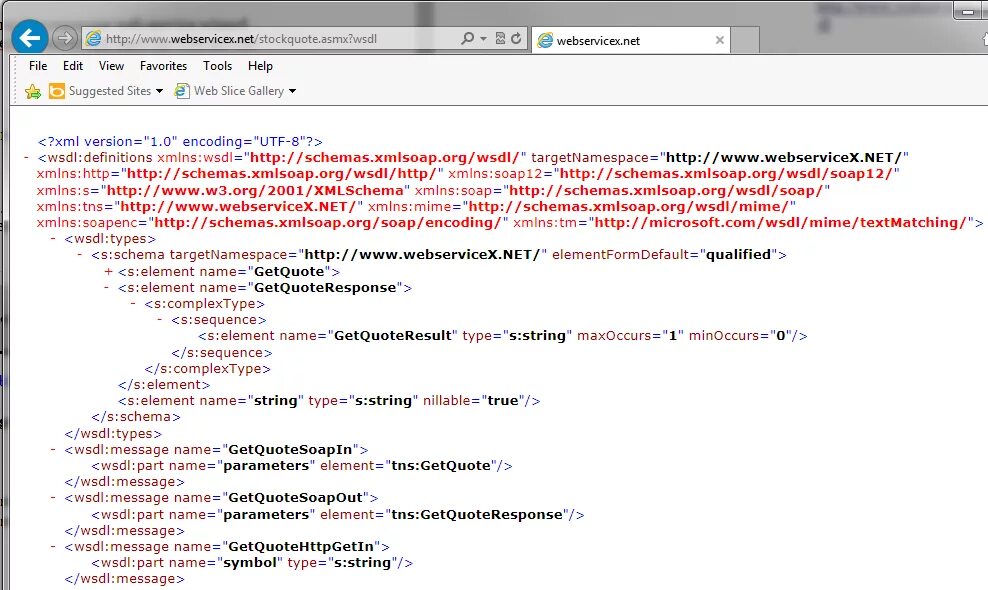988x590 pixels.
Task: Open the Web Slice Gallery link
Action: pyautogui.click(x=239, y=91)
